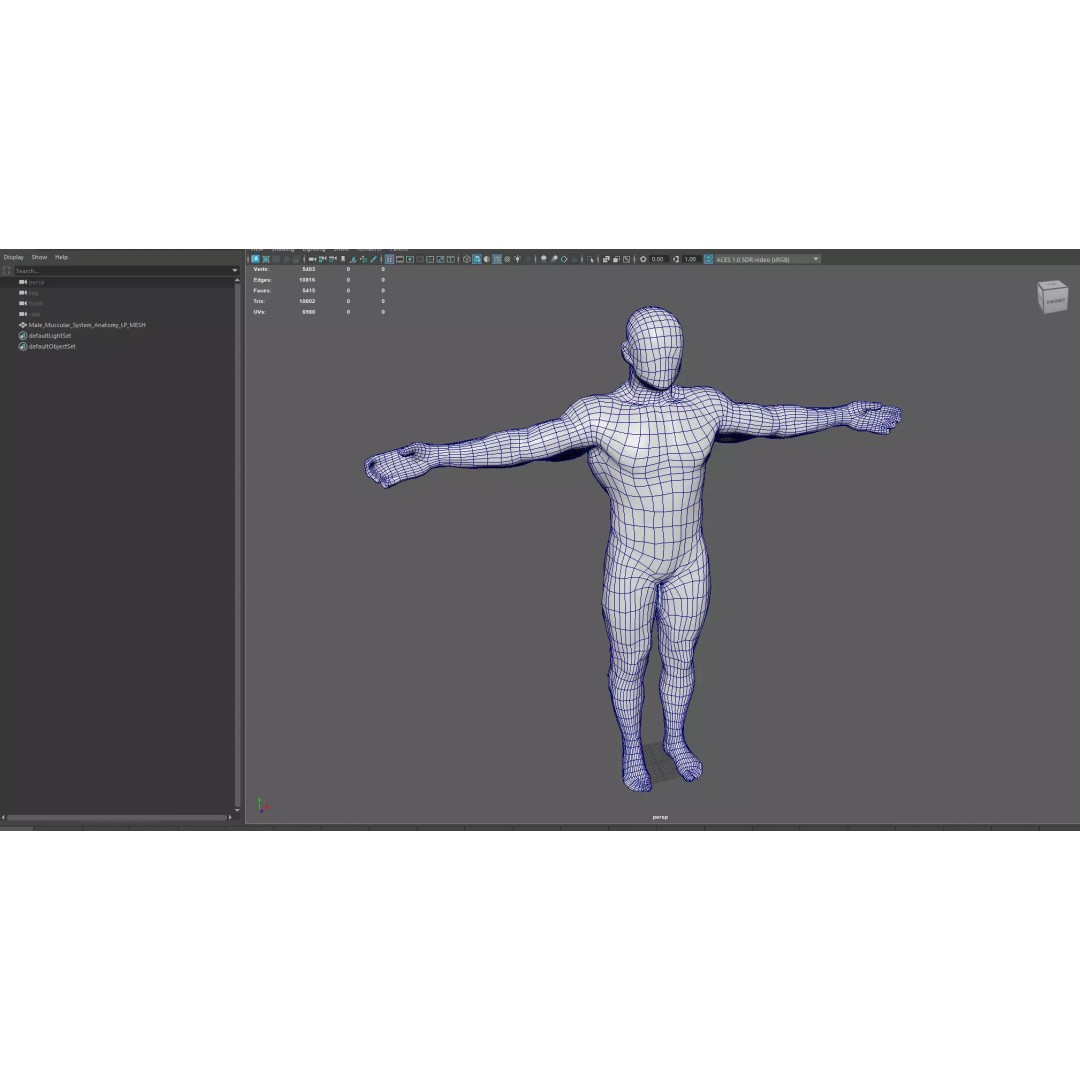Open the Outliner search filter dropdown arrow
The width and height of the screenshot is (1080, 1080).
click(235, 271)
